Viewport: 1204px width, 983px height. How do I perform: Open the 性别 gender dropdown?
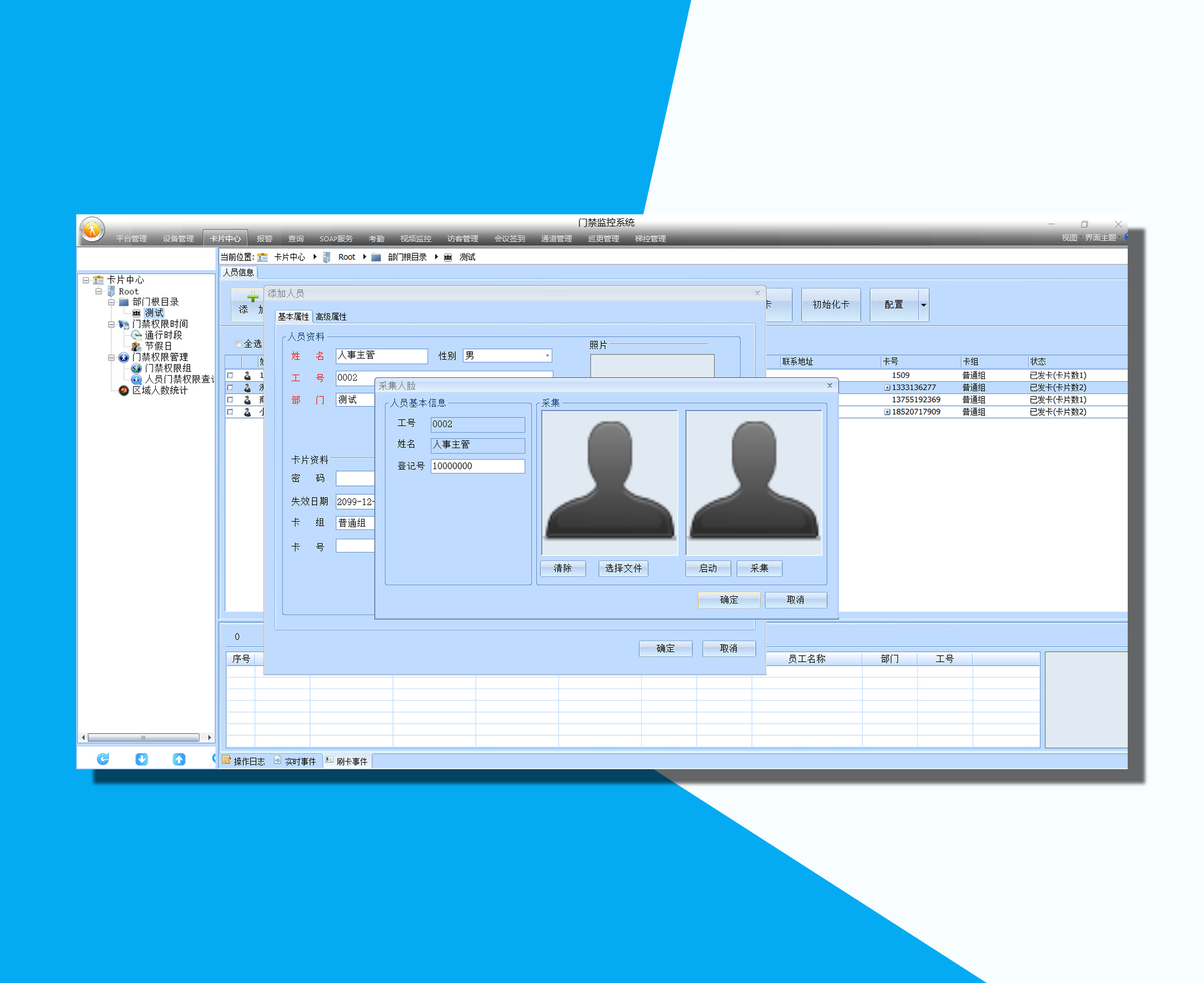point(547,356)
